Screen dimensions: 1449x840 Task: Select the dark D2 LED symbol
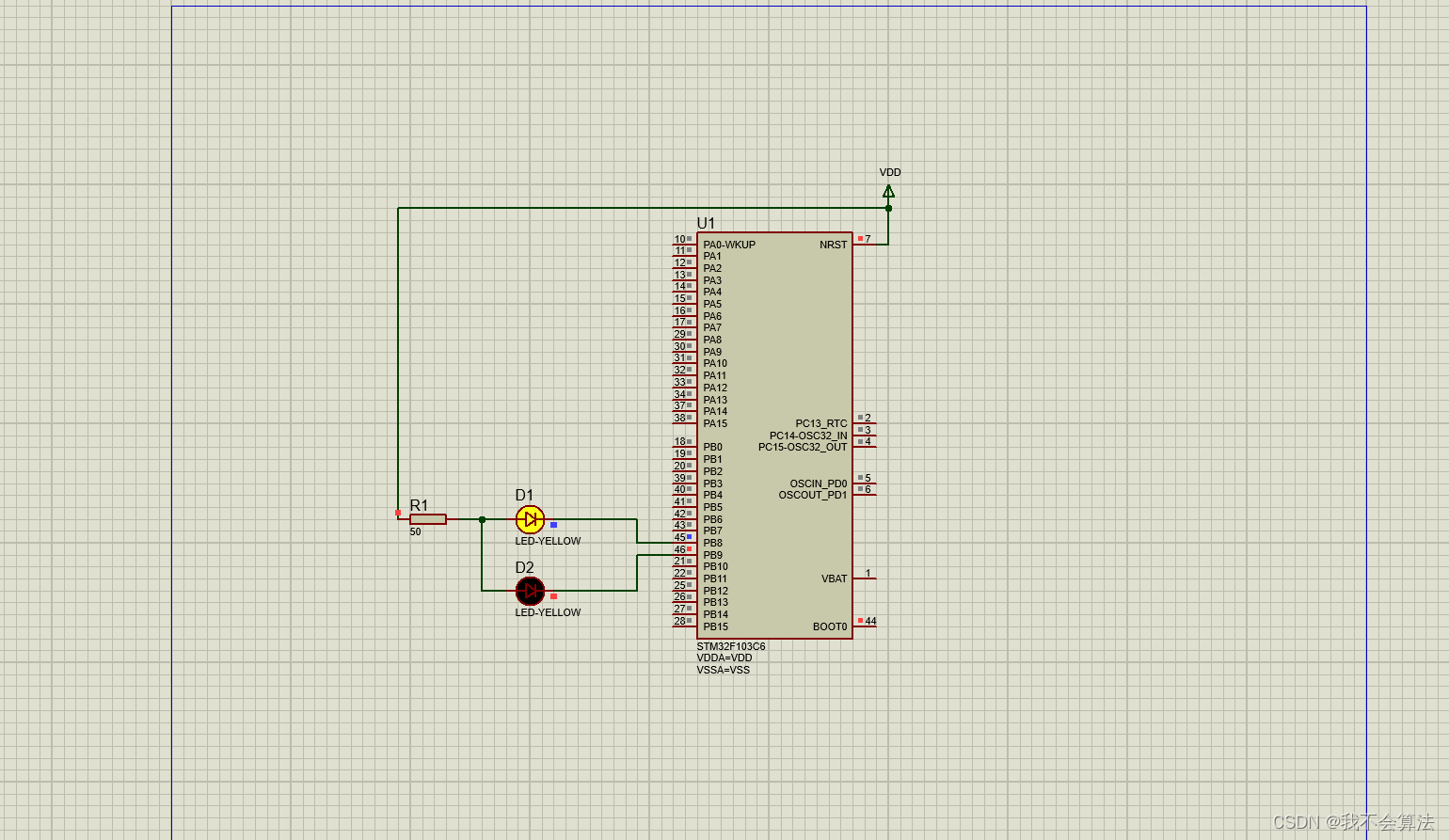[530, 591]
